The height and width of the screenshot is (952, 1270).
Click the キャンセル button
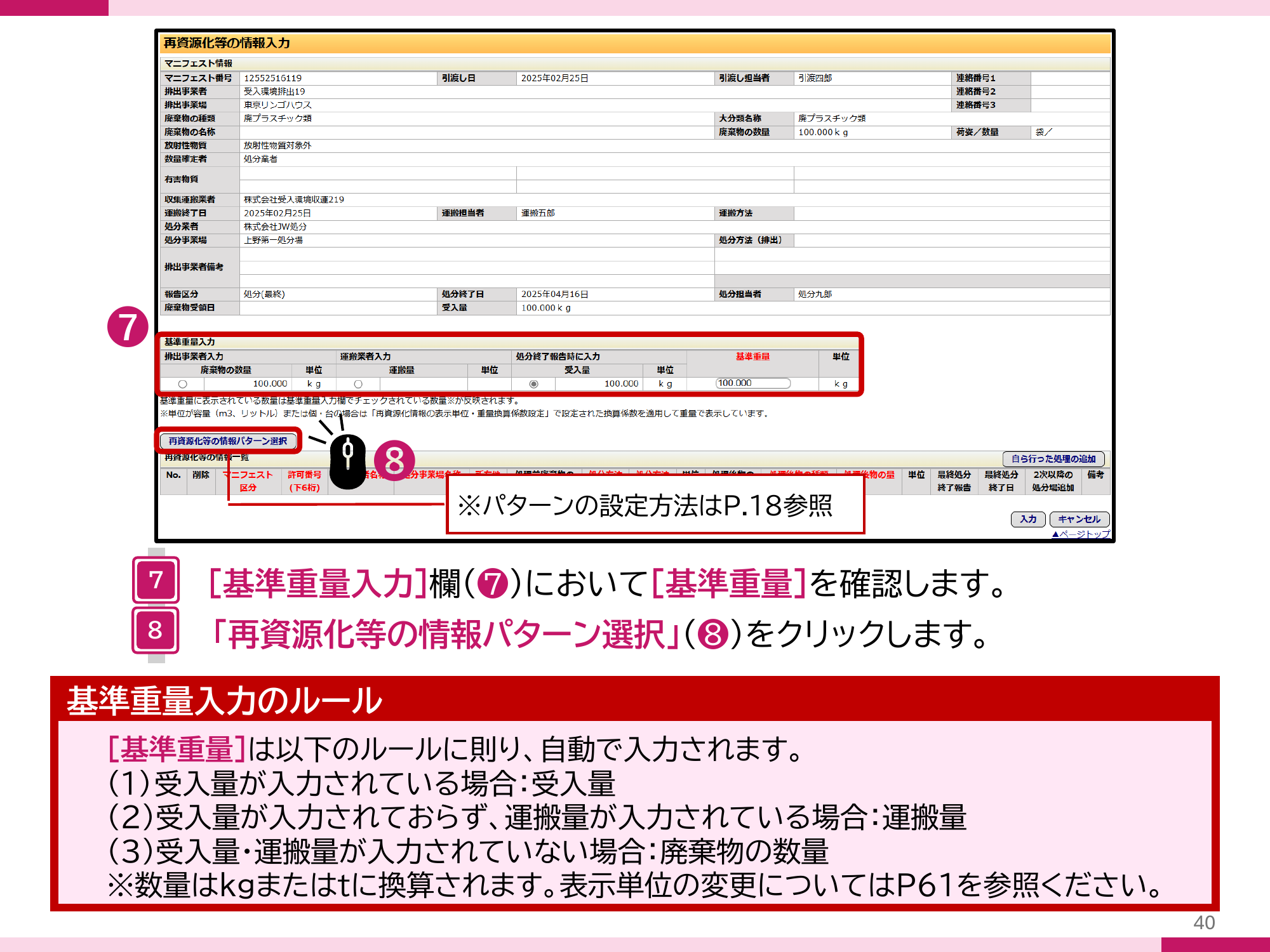(x=1079, y=519)
